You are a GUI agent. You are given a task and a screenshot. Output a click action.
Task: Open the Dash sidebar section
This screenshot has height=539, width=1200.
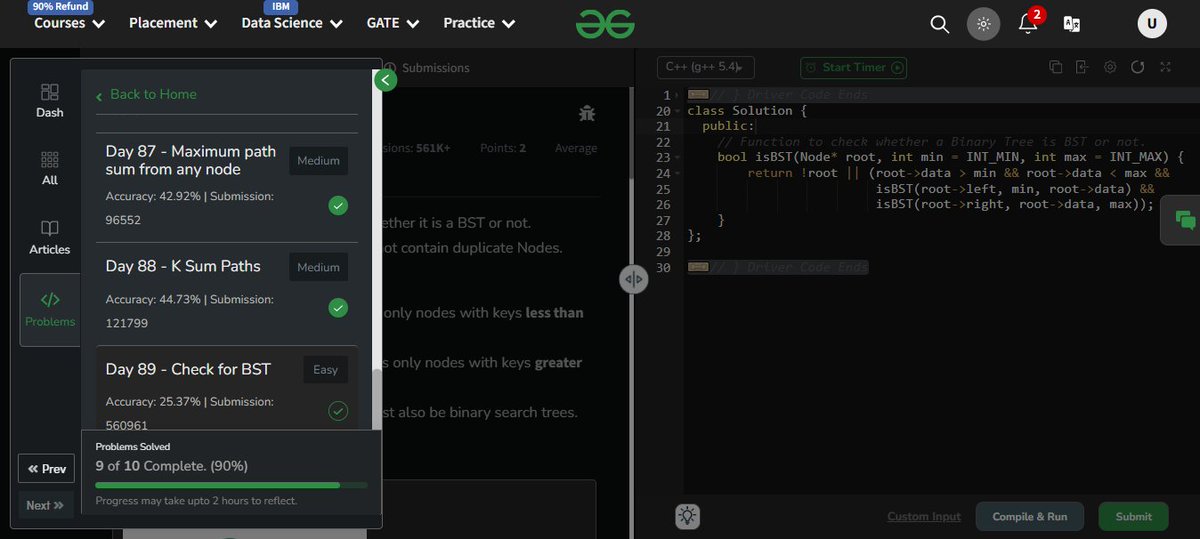point(50,100)
